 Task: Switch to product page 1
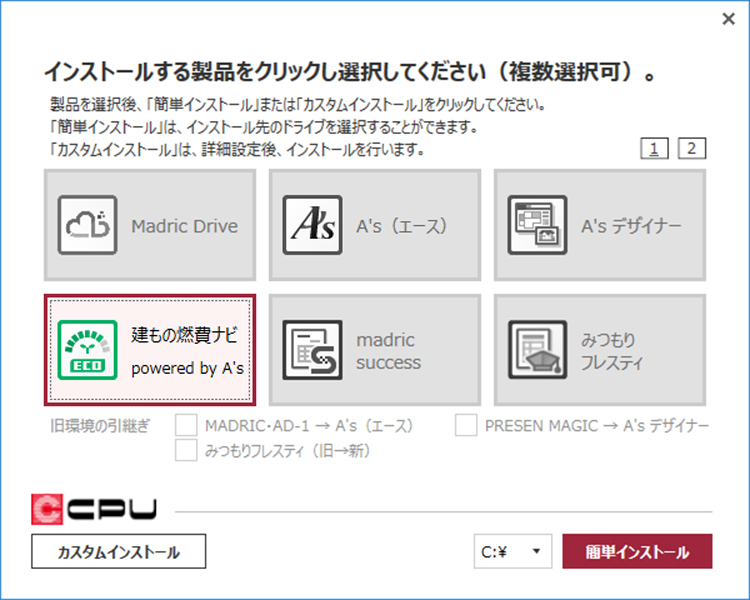(654, 149)
